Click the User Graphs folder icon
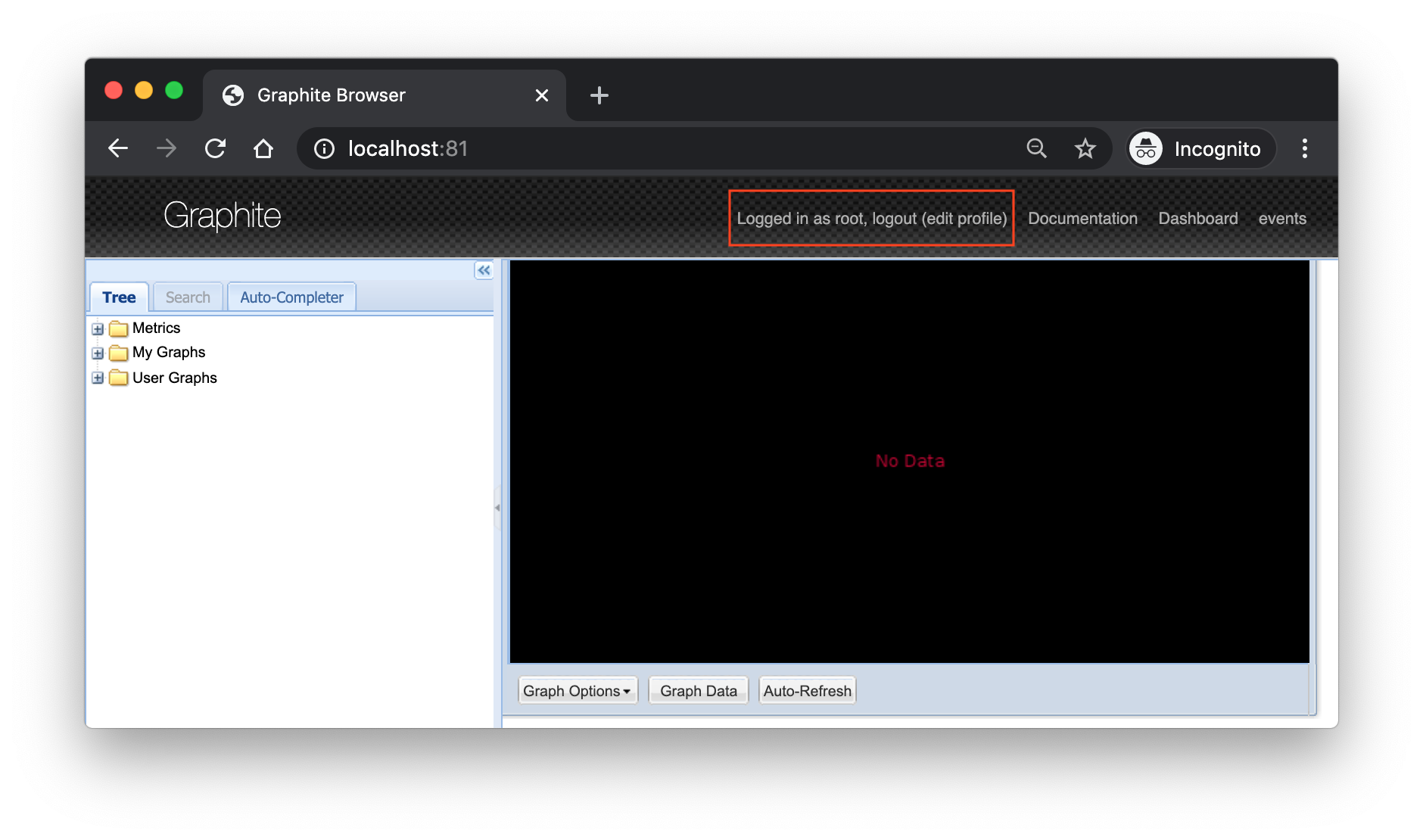The image size is (1423, 840). 118,378
